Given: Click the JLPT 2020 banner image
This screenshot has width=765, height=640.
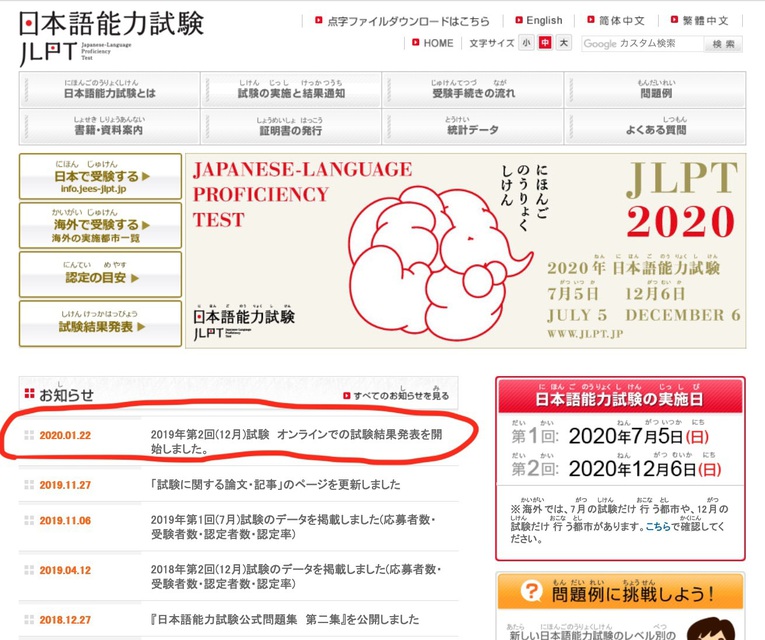Looking at the screenshot, I should [x=465, y=251].
